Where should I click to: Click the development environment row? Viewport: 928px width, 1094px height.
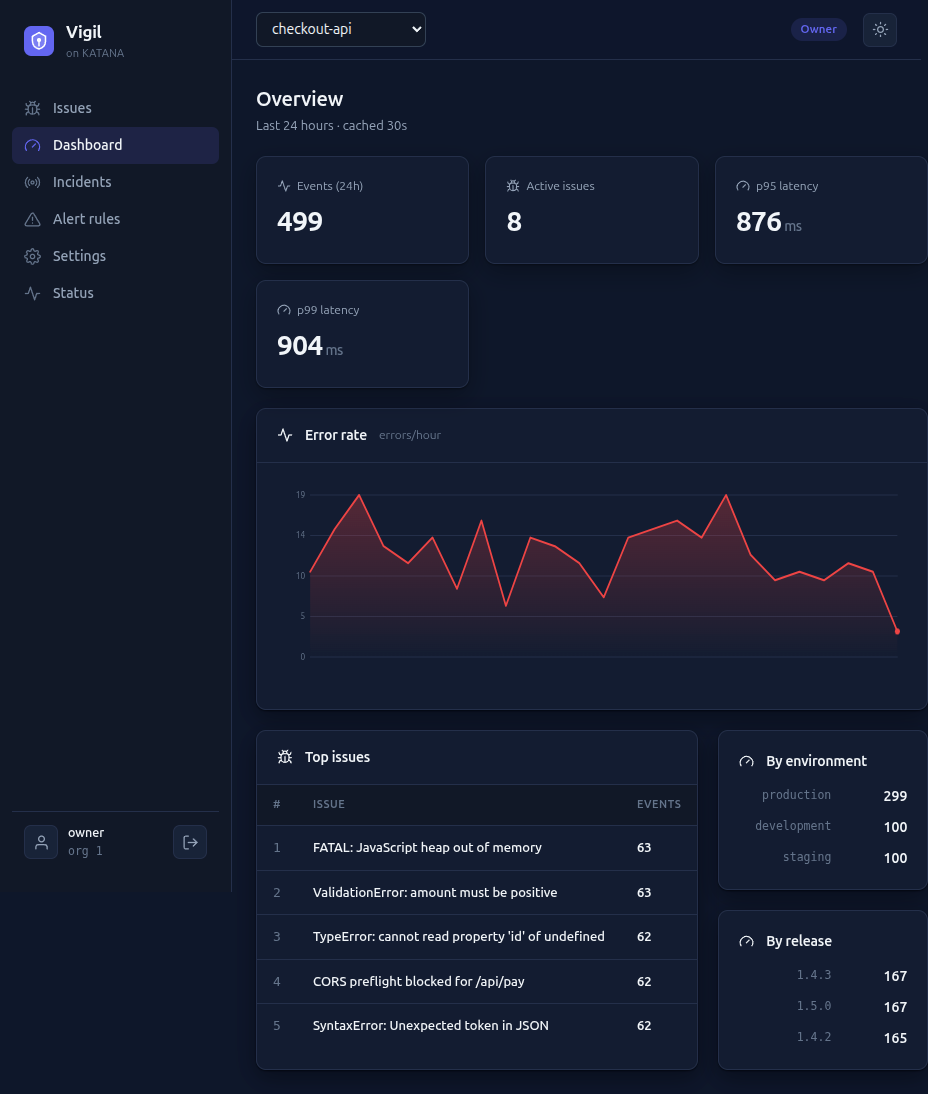(x=823, y=827)
